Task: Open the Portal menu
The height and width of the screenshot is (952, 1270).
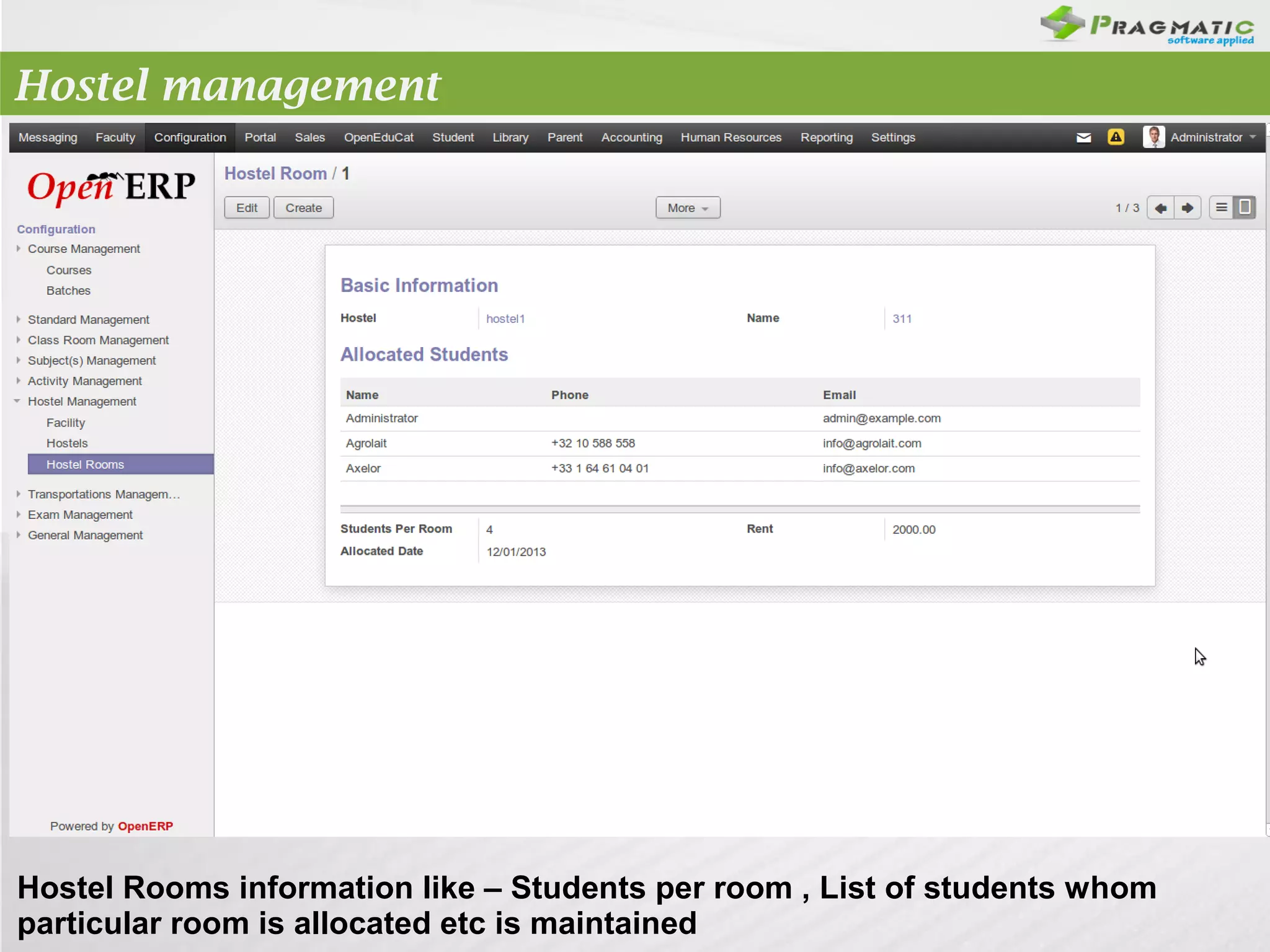Action: (260, 138)
